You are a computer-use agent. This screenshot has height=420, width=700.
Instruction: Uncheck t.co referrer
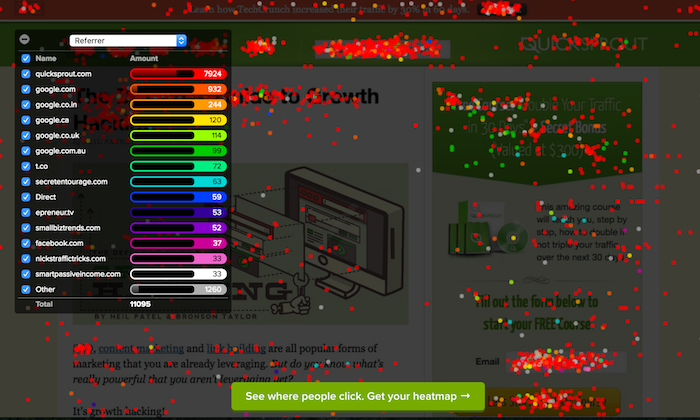click(x=26, y=166)
